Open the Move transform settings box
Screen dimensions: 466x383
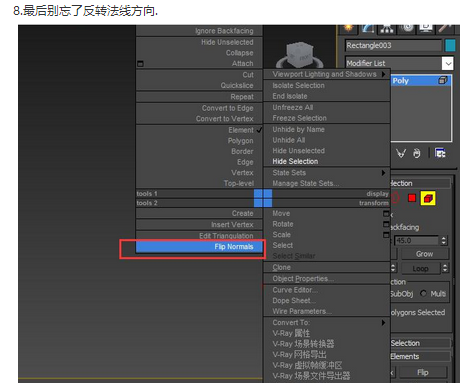(386, 213)
